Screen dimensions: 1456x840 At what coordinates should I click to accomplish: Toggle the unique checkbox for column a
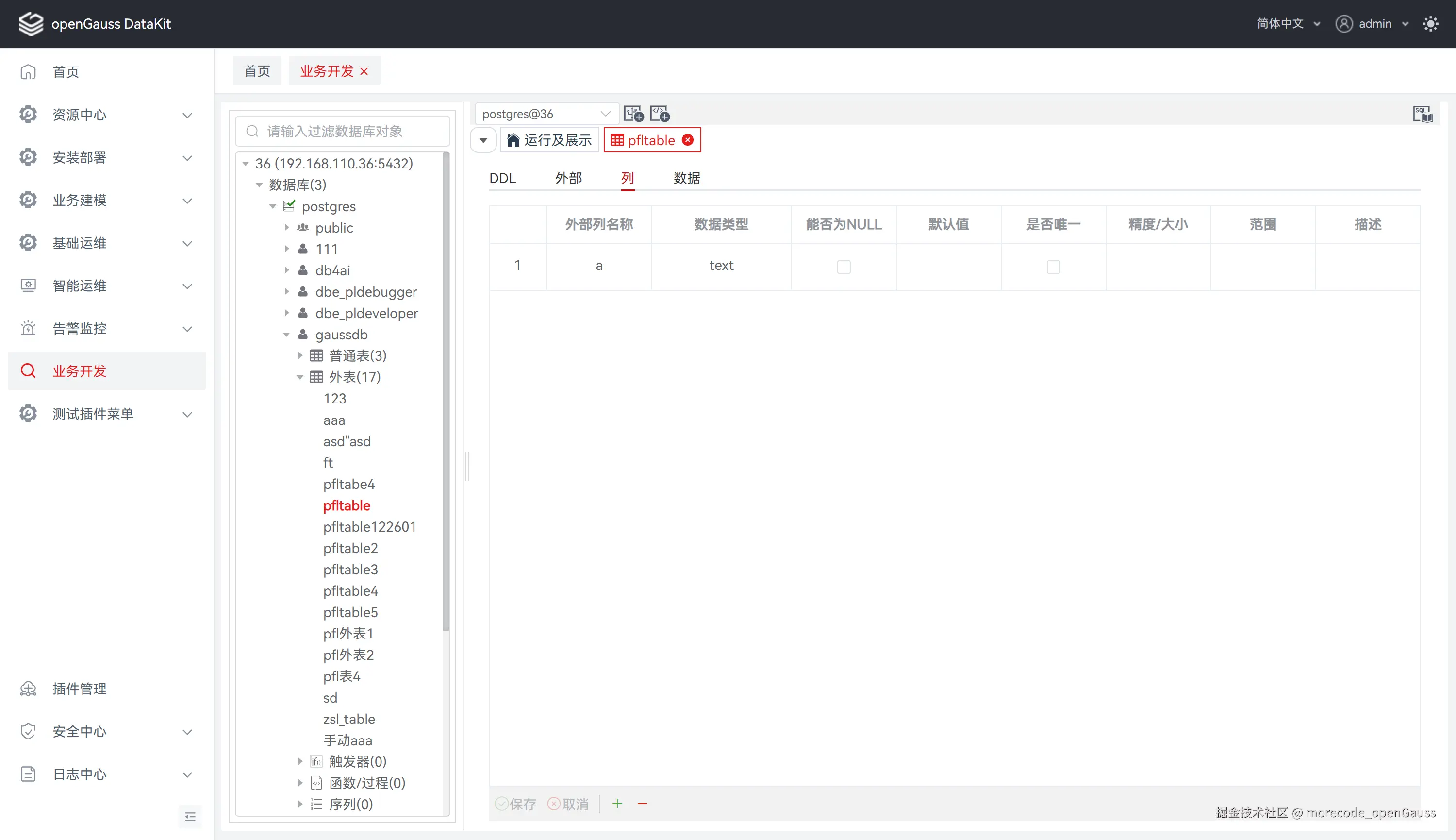click(1053, 267)
